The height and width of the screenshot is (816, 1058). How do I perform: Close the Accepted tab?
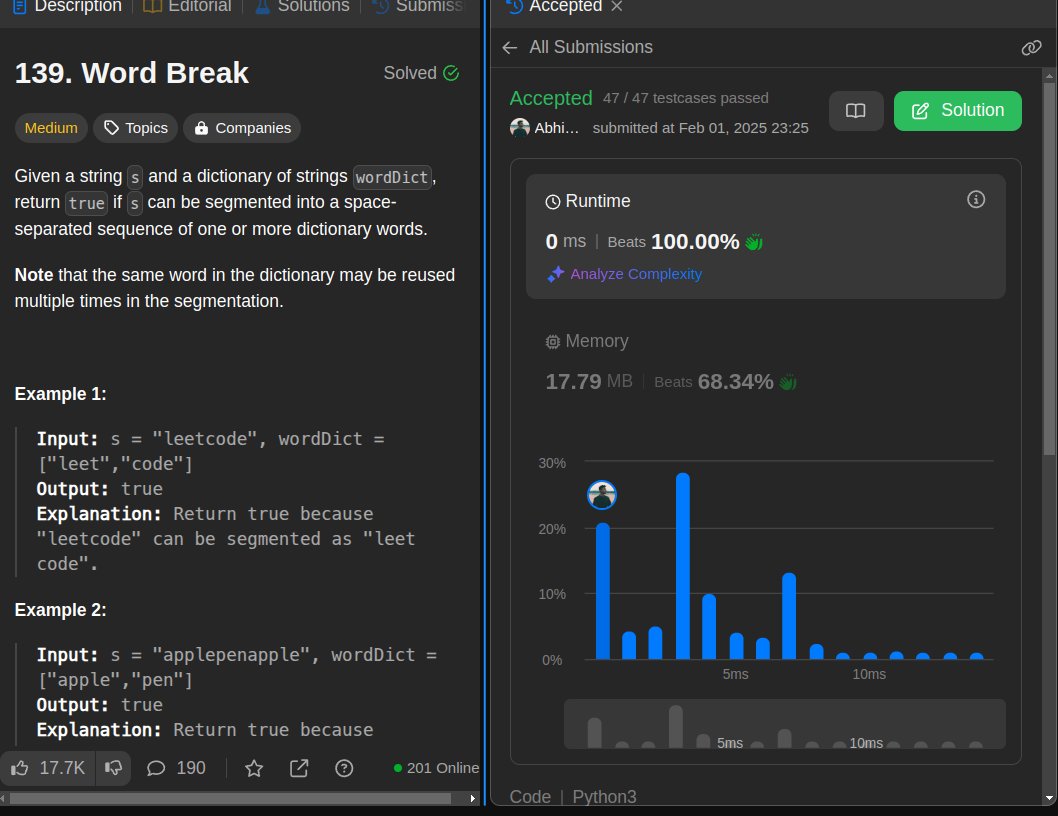click(x=617, y=7)
